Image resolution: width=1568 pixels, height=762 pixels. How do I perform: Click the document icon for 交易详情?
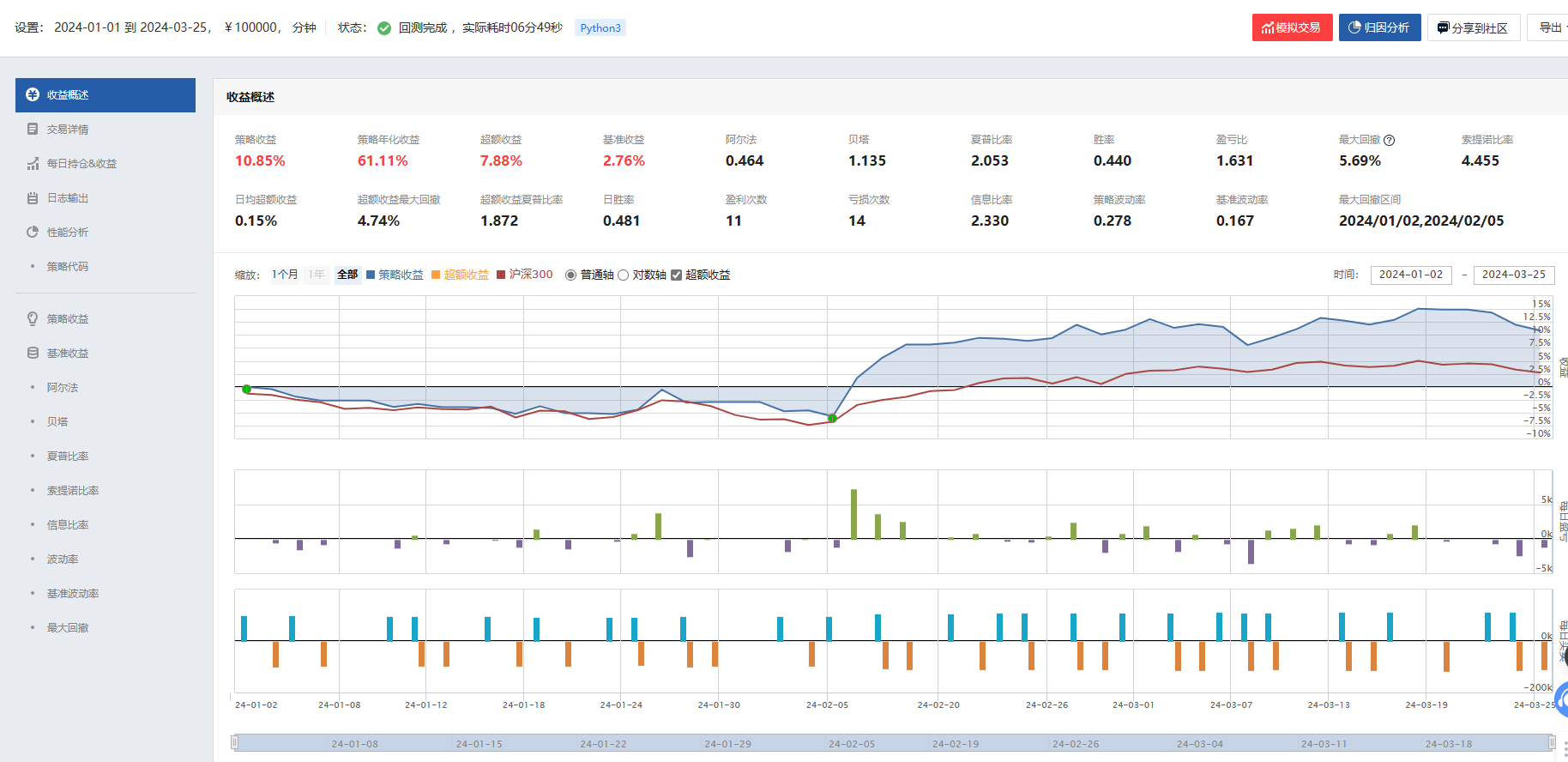(33, 130)
